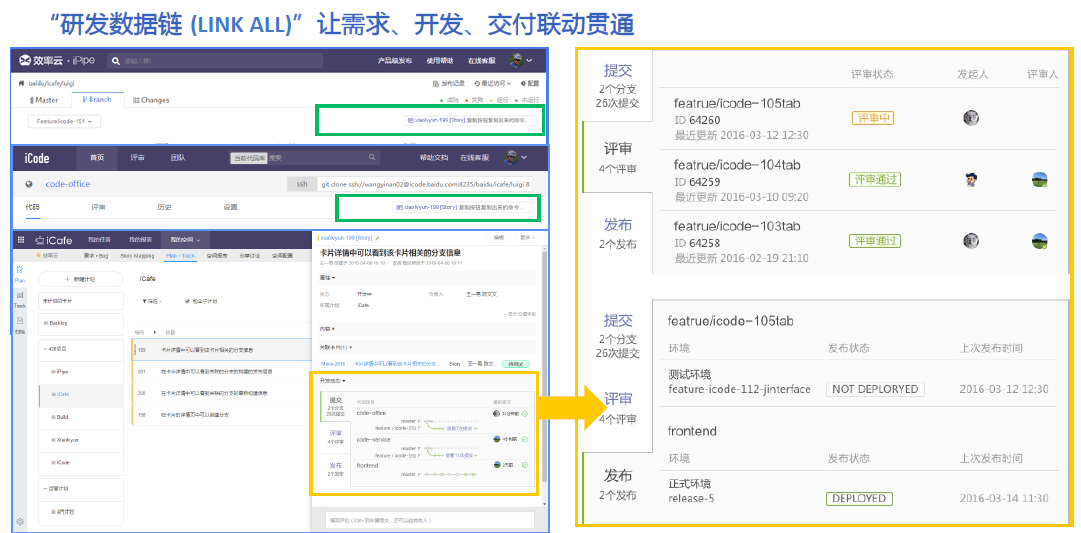Viewport: 1081px width, 533px height.
Task: Open the Plan·Track tab in iCafe
Action: click(181, 255)
